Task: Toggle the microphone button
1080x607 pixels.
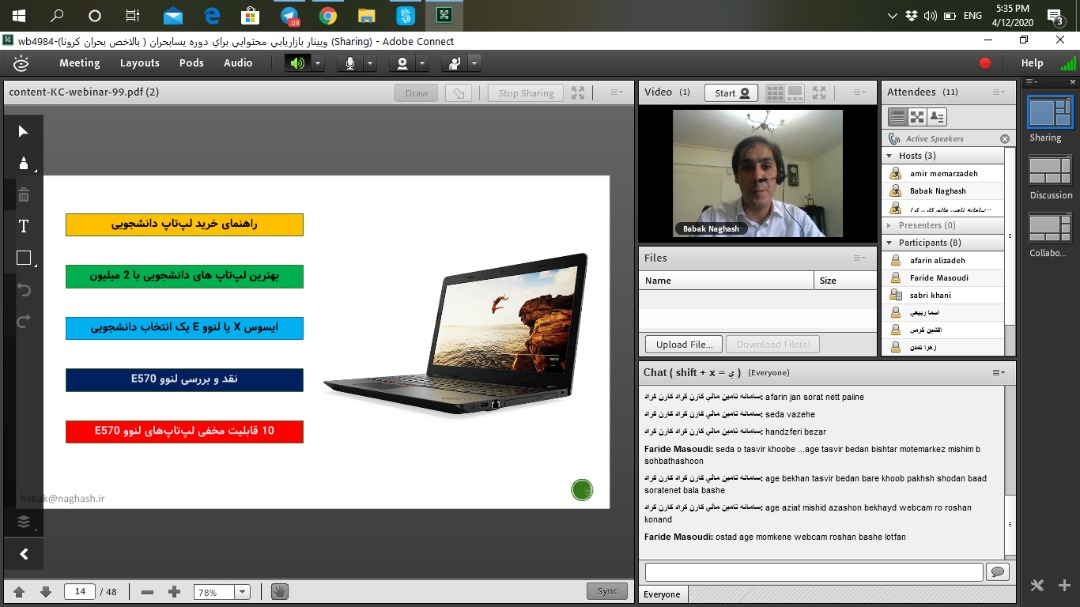Action: (350, 63)
